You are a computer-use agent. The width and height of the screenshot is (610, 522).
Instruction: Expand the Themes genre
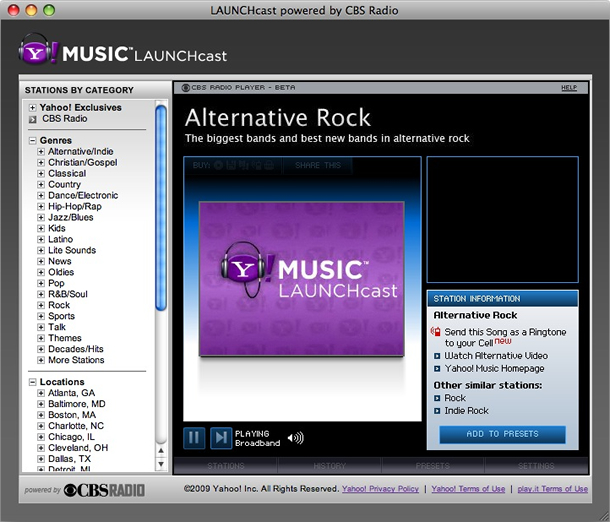click(41, 338)
